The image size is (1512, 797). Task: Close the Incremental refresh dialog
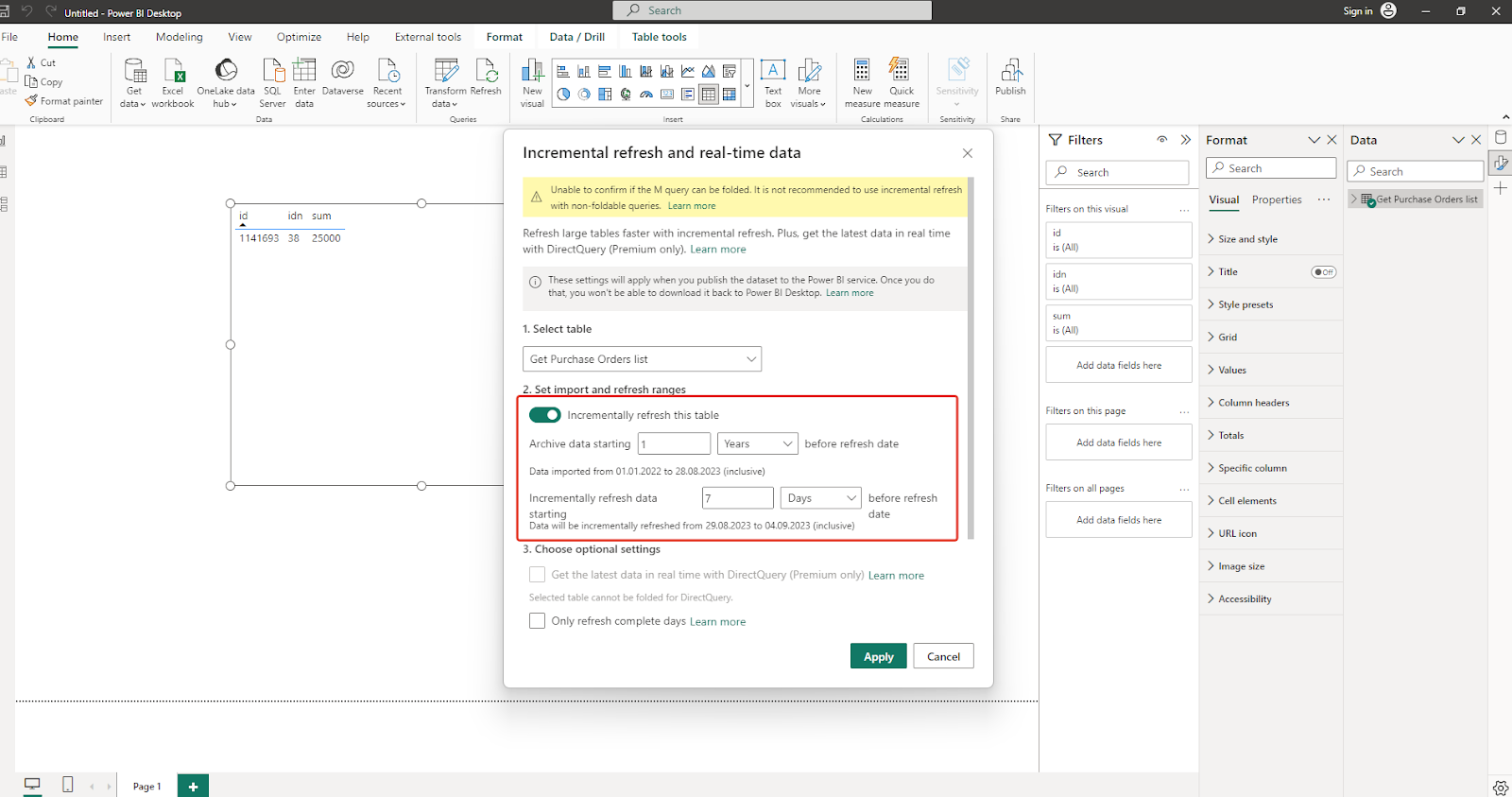coord(967,153)
